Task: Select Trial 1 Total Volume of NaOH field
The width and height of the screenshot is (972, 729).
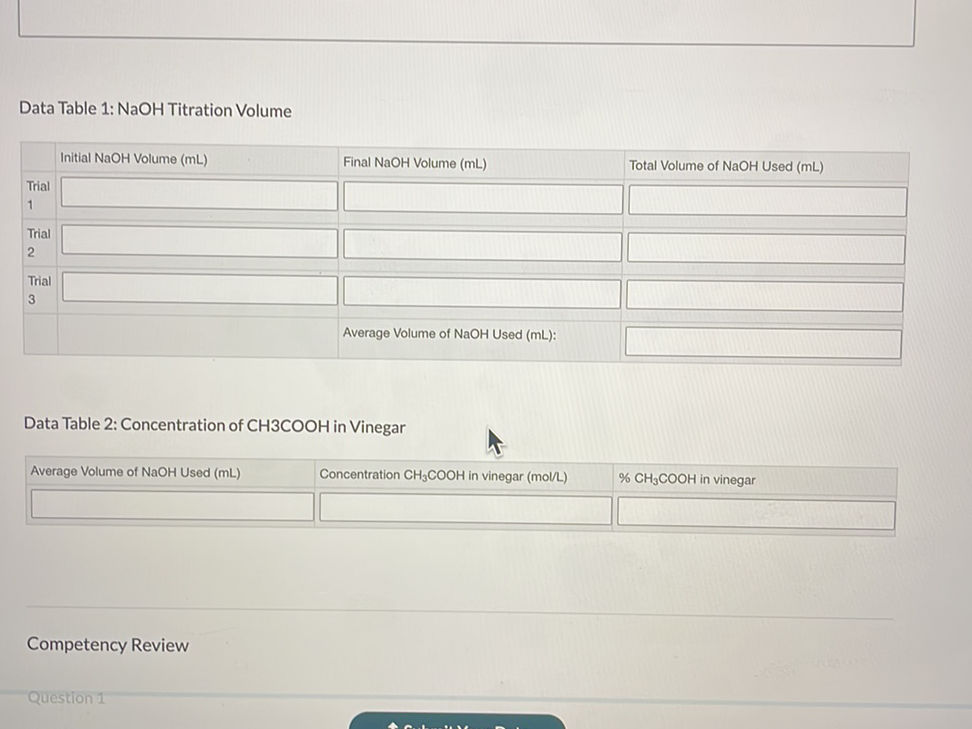Action: 766,200
